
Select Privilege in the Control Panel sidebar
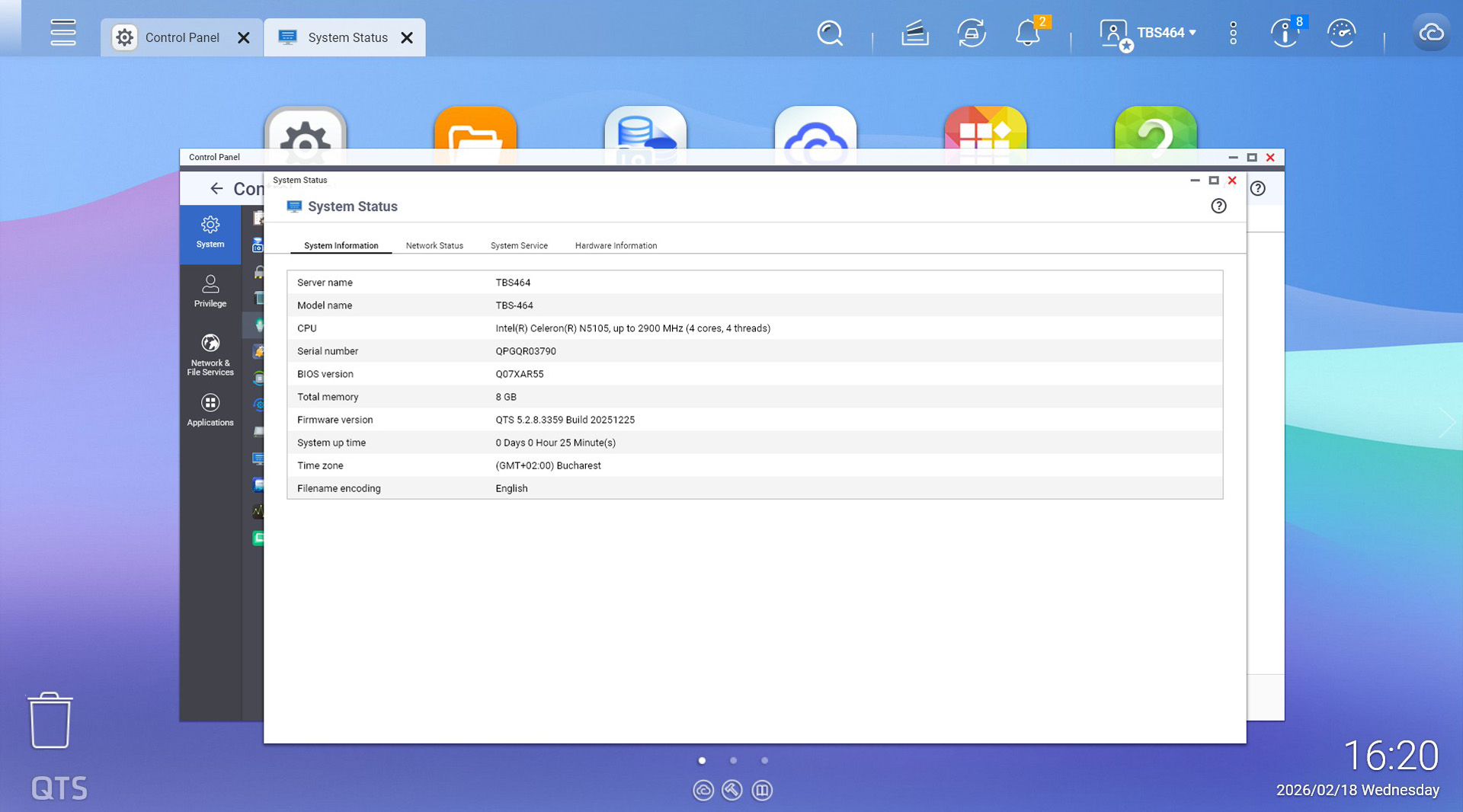(210, 291)
